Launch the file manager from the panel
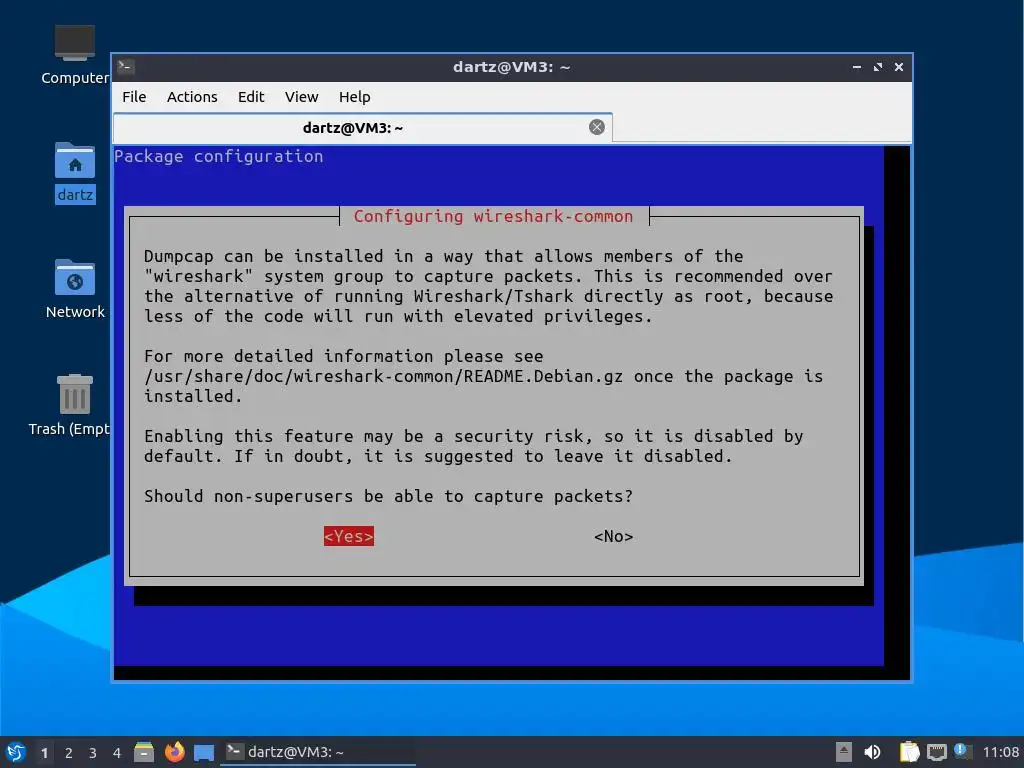 point(144,752)
